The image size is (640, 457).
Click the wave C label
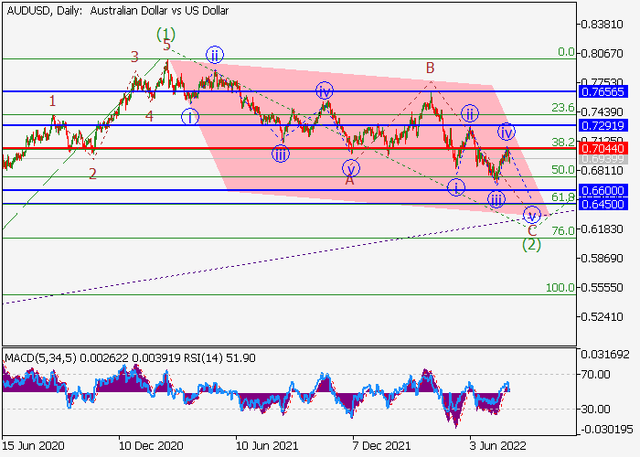532,230
